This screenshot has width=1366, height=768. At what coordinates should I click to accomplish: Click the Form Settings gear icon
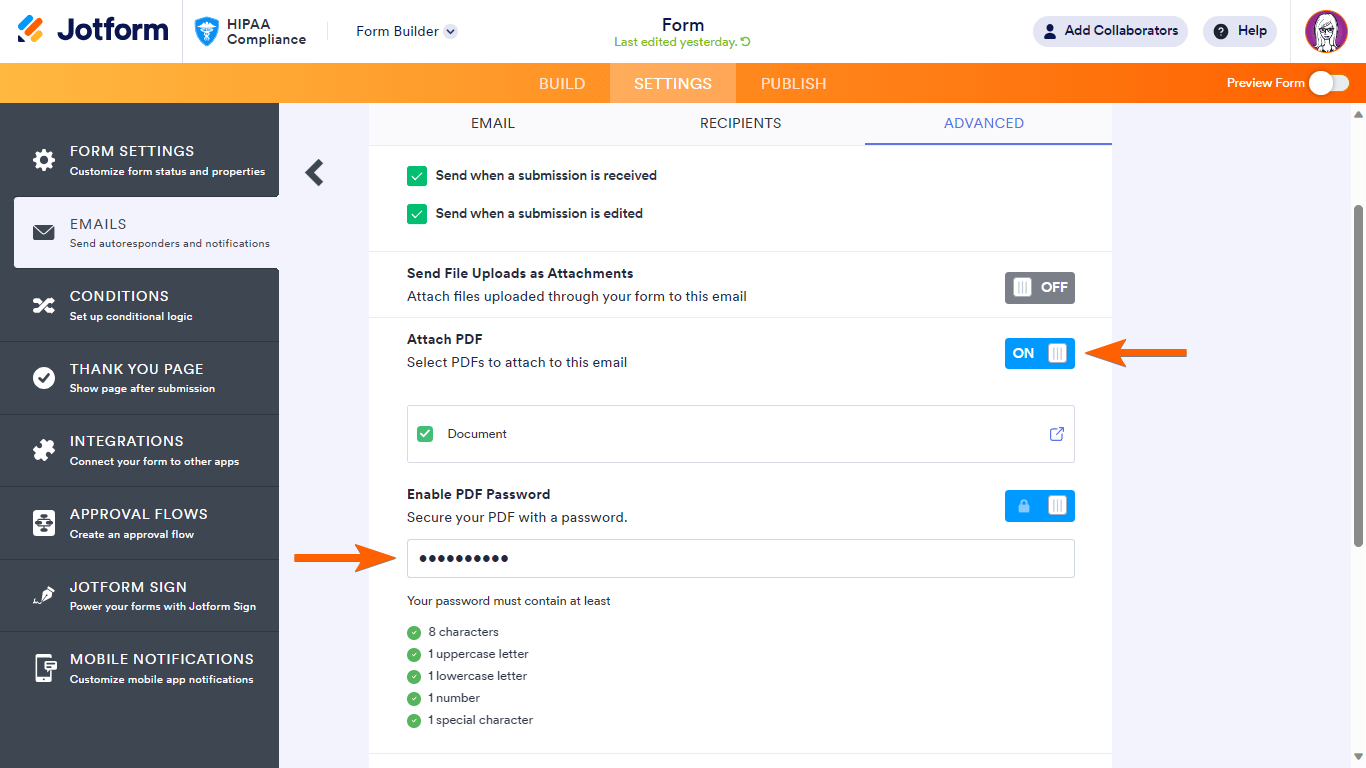coord(44,160)
